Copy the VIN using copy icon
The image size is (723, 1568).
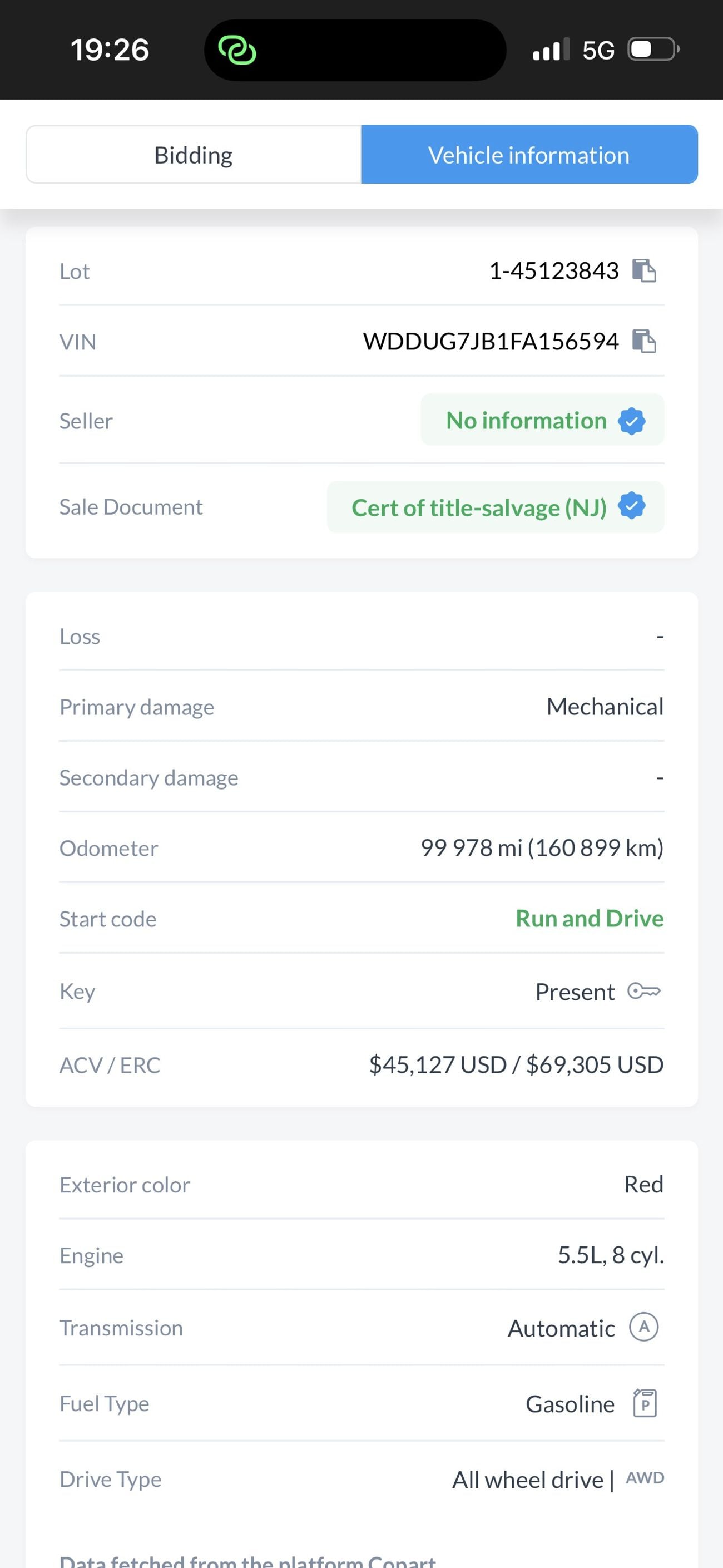pos(644,341)
